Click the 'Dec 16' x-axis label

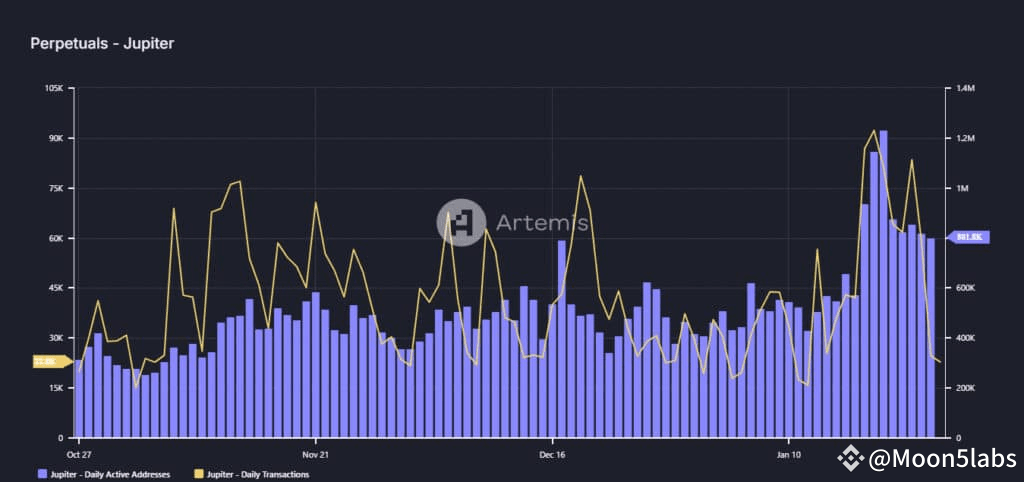coord(552,454)
